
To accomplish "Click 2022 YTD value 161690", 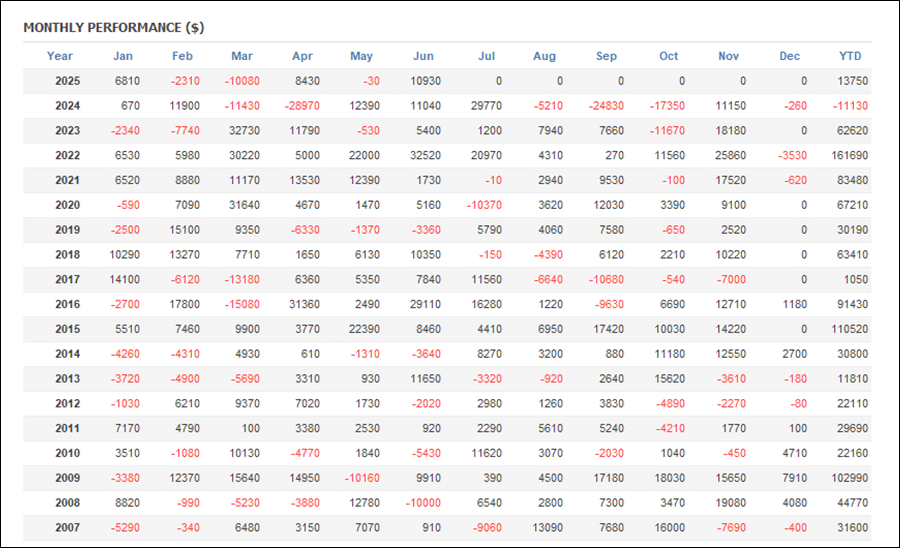I will click(850, 156).
